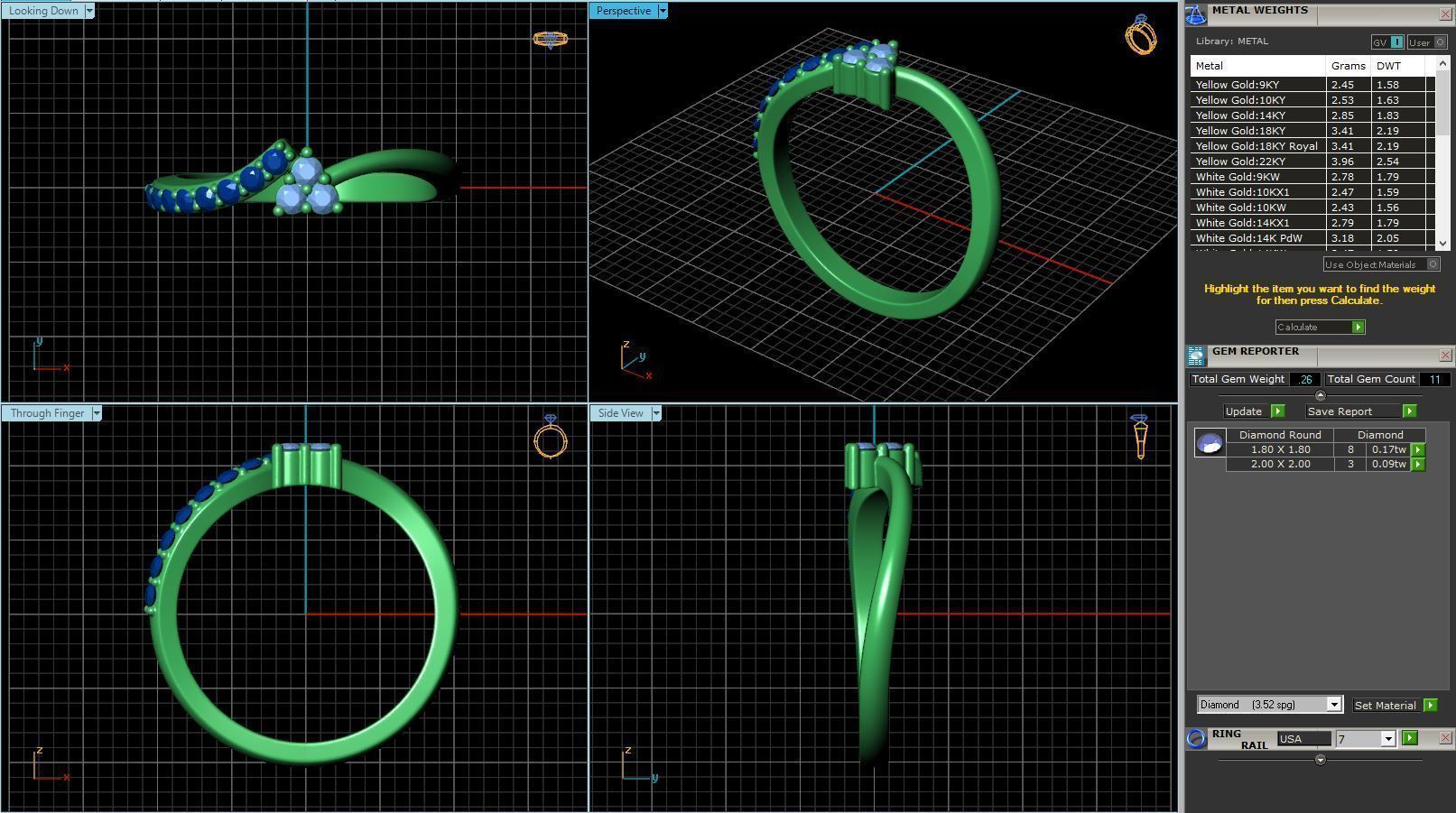Click the Through Finger viewport label
Screen dimensions: 1456x813
(x=47, y=413)
